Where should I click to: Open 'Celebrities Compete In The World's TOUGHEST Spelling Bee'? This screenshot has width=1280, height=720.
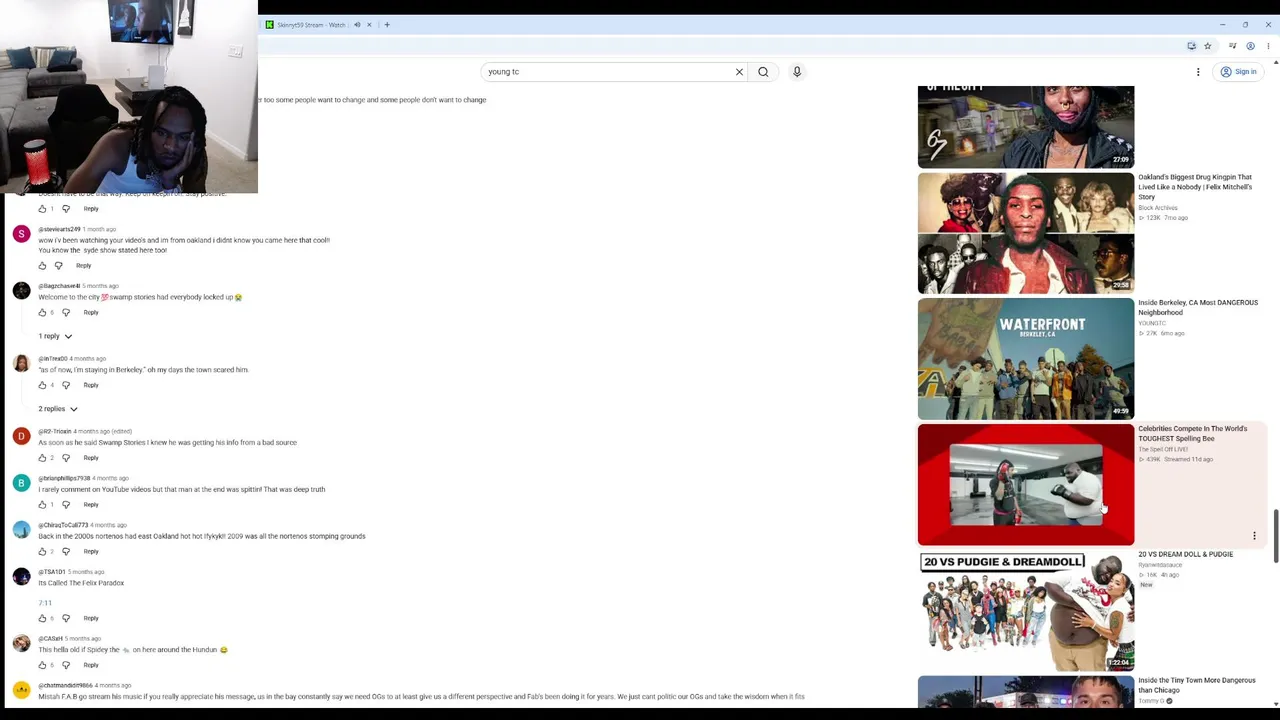(x=1193, y=434)
